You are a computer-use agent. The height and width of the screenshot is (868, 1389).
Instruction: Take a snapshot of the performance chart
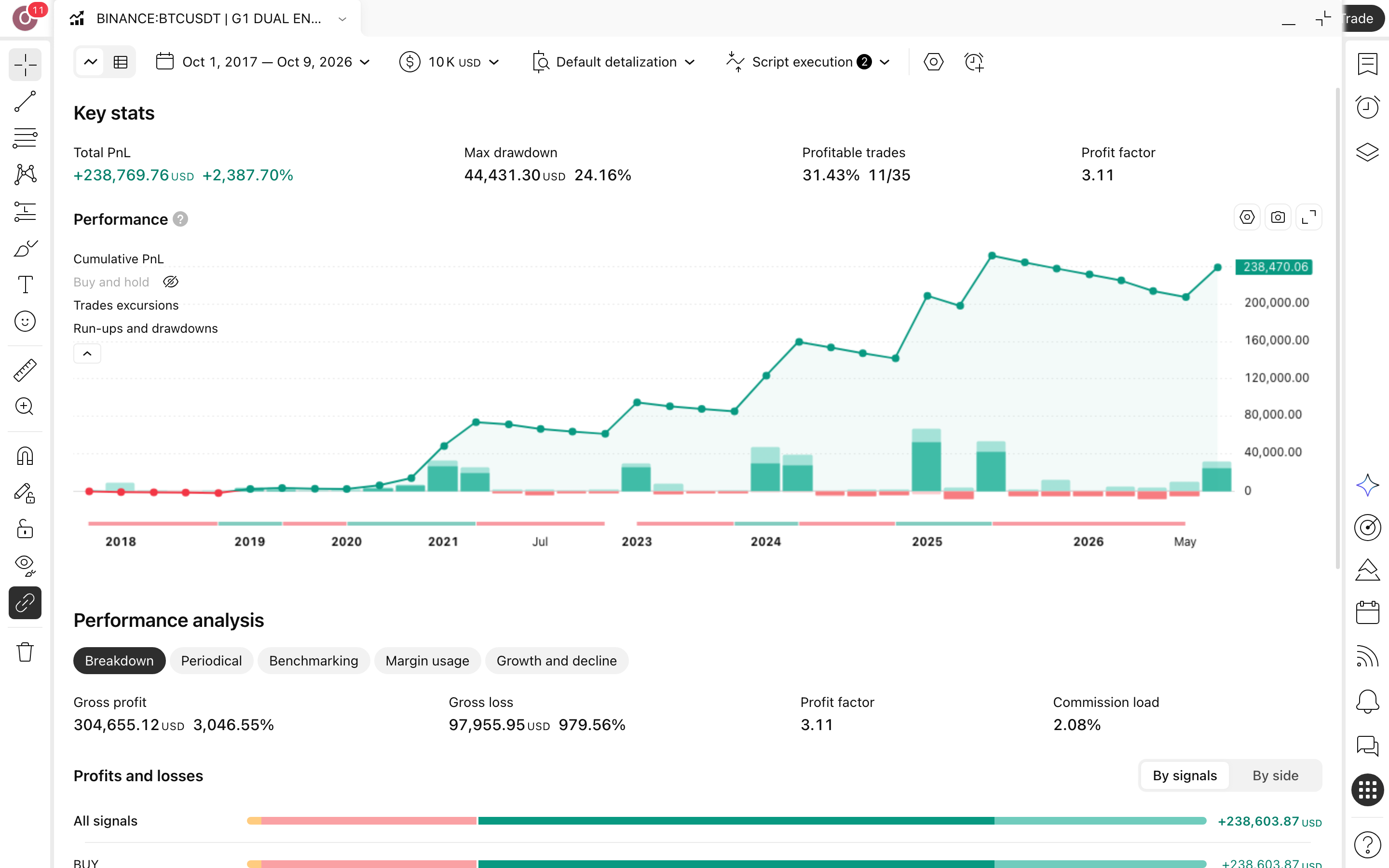(x=1278, y=217)
